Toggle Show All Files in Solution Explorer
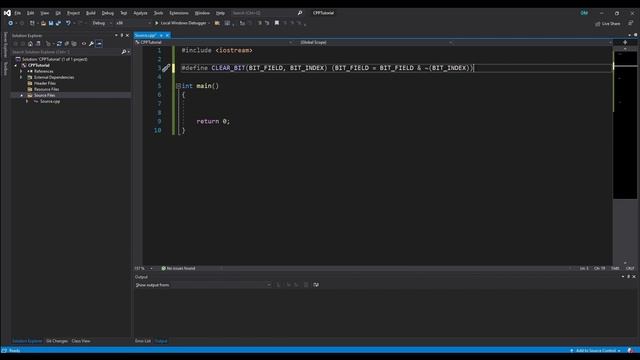 (x=74, y=44)
